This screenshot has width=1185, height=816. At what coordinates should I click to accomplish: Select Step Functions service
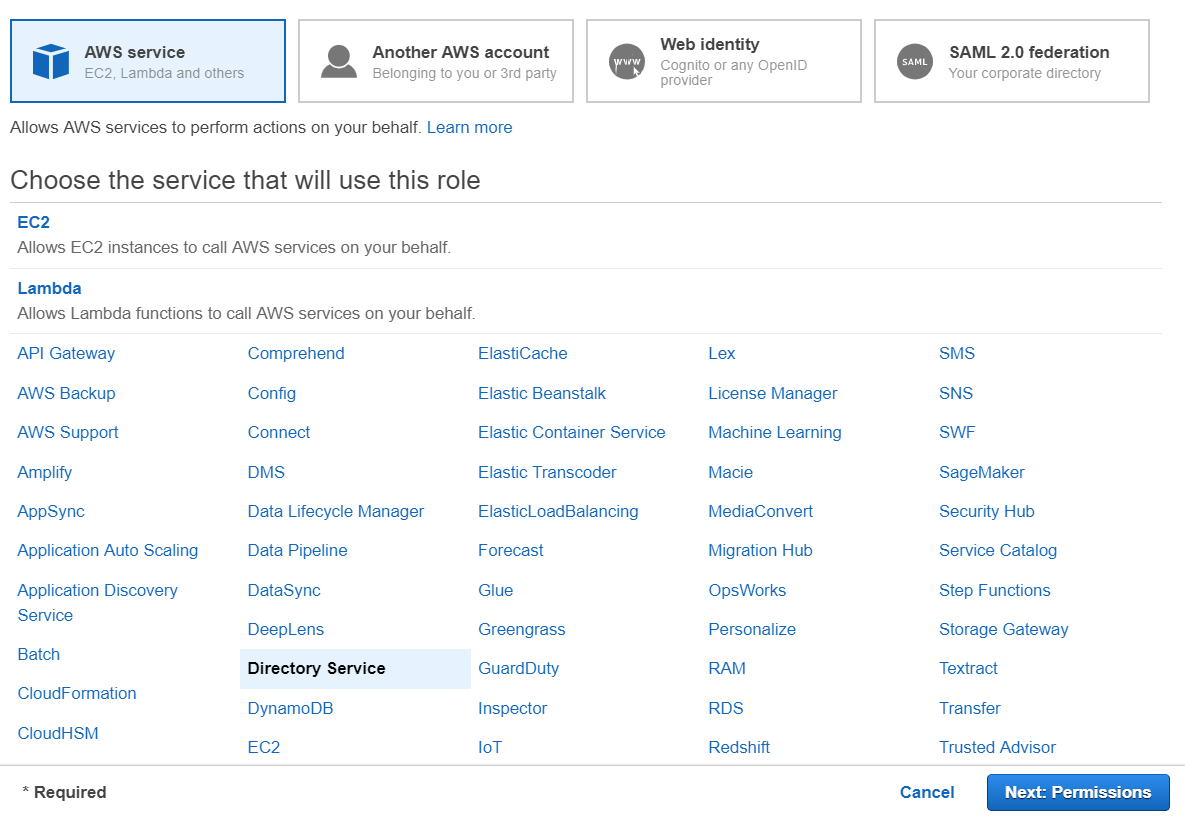(x=994, y=590)
